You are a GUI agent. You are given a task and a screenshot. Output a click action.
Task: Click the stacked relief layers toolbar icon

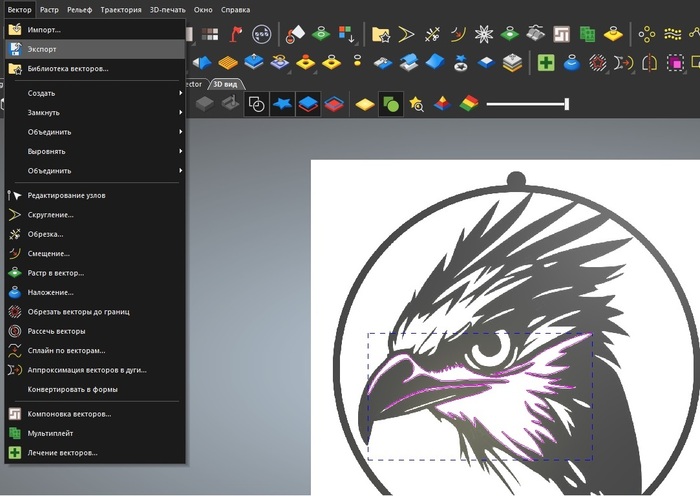[512, 63]
